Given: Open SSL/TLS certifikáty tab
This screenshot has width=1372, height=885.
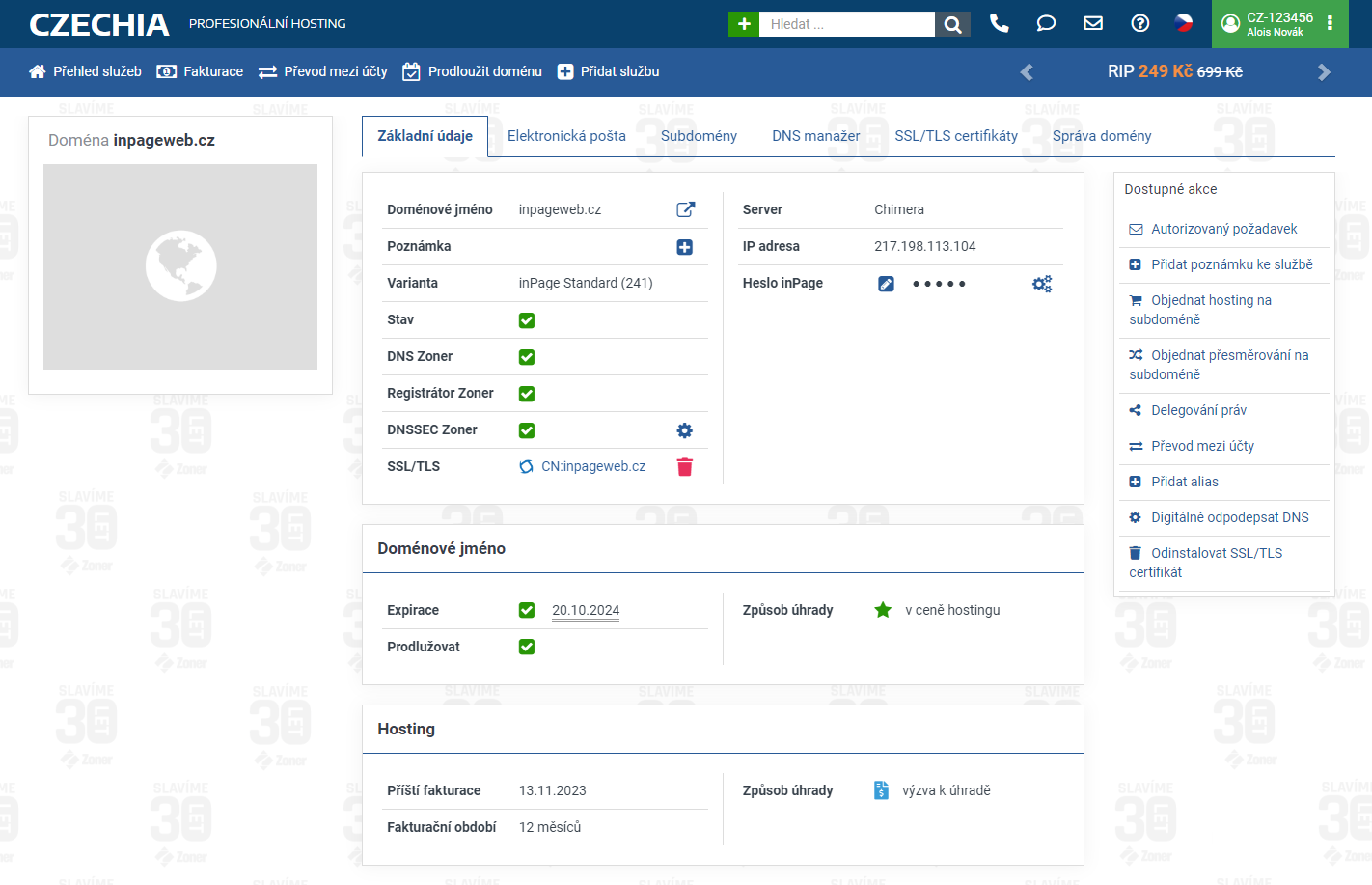Looking at the screenshot, I should coord(956,136).
